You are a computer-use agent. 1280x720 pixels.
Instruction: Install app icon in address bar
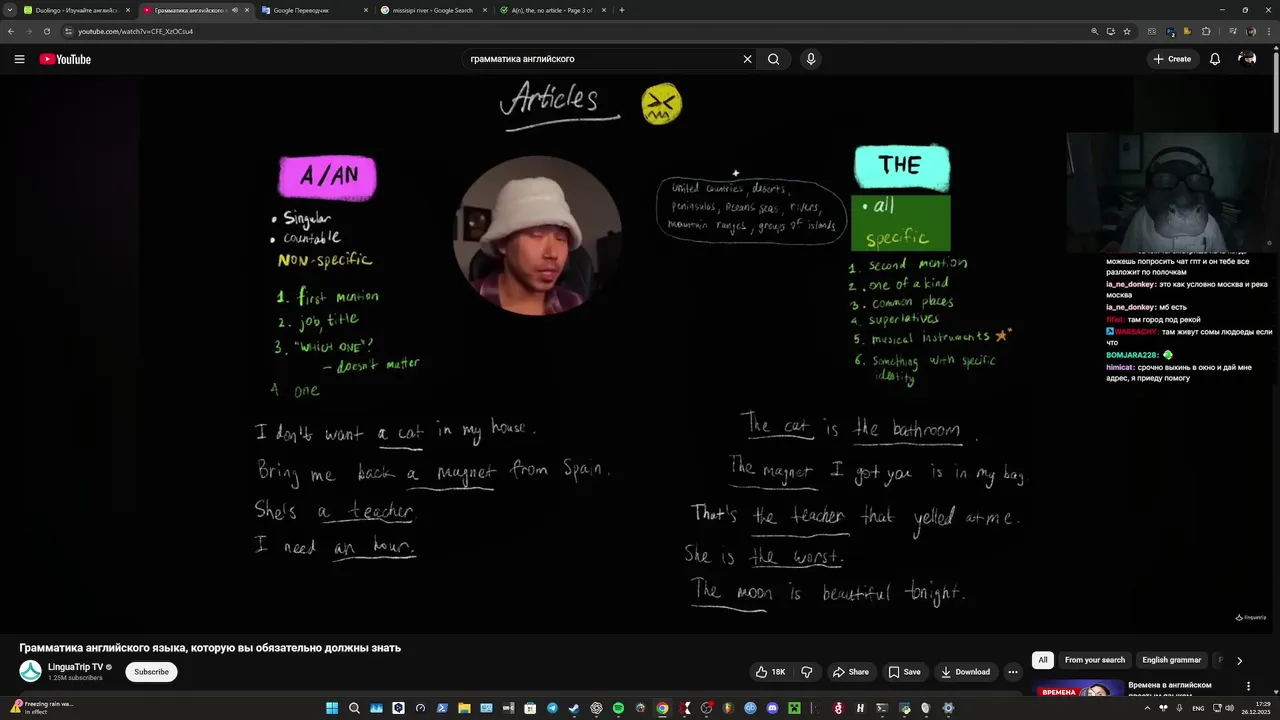1111,31
